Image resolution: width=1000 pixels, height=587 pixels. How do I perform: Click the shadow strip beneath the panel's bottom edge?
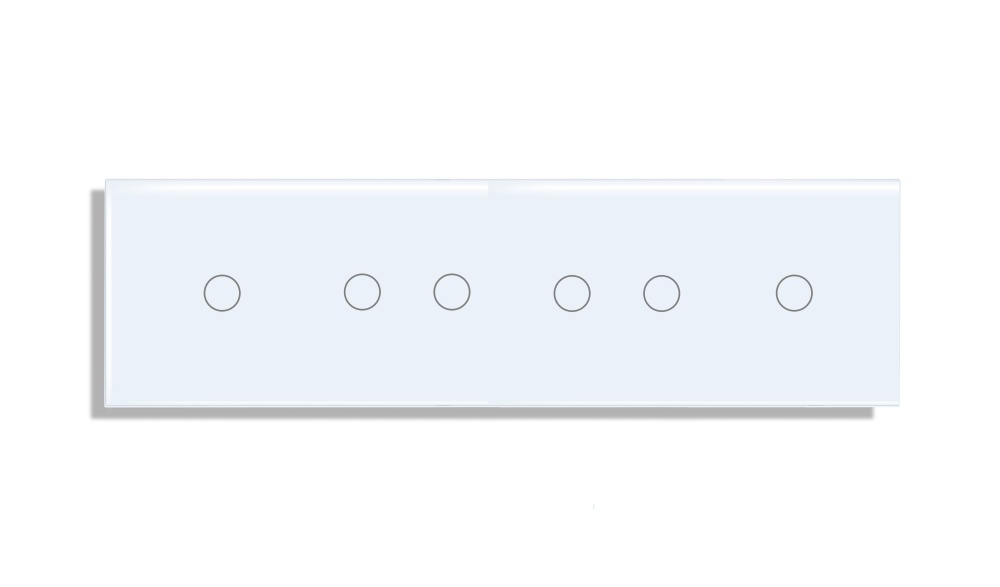click(x=489, y=412)
